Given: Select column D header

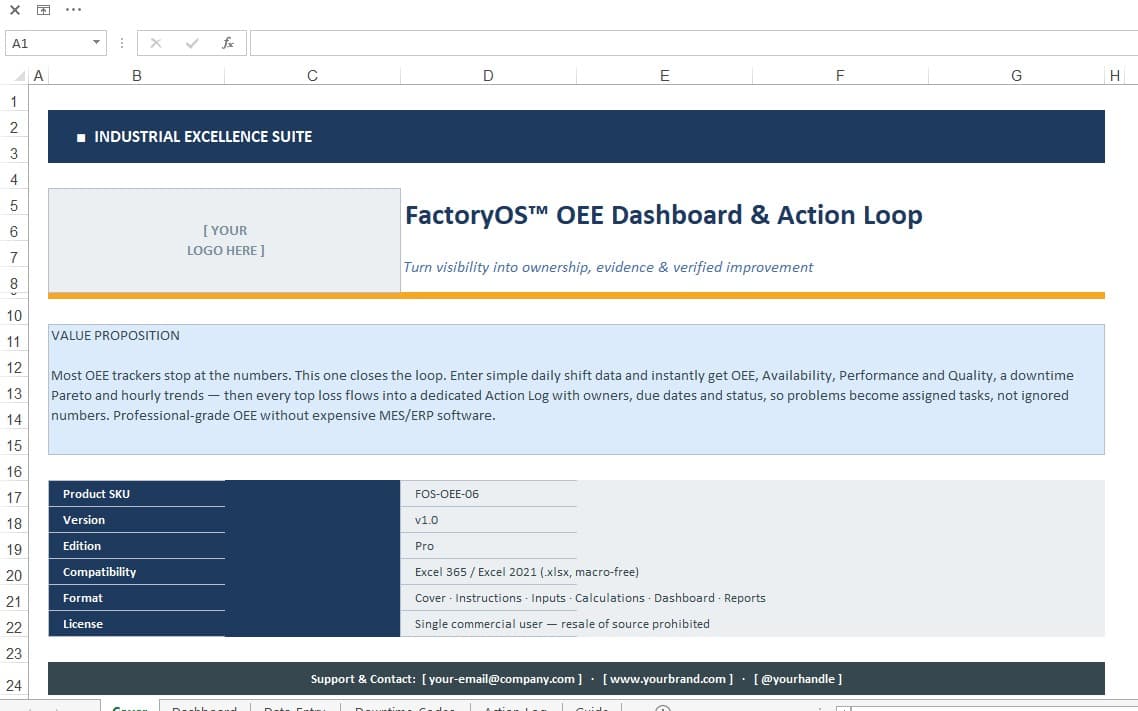Looking at the screenshot, I should click(x=488, y=75).
